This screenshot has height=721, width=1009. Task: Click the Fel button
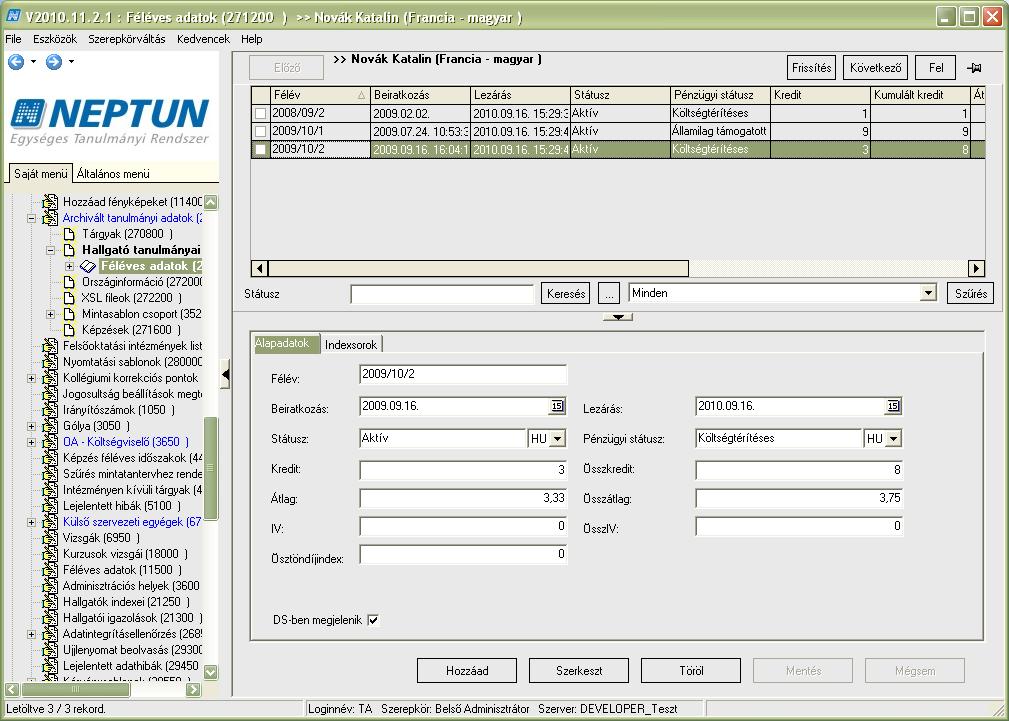tap(936, 68)
